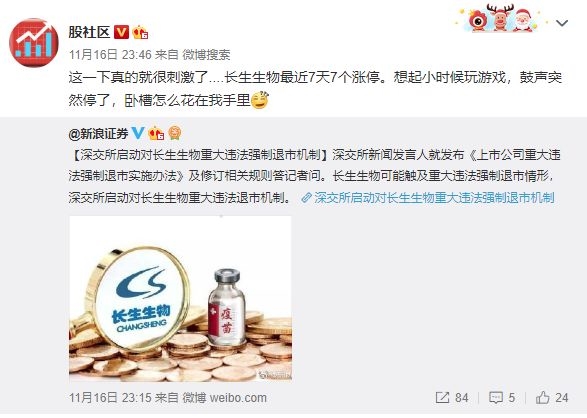Click the 股社区 username

[x=89, y=32]
